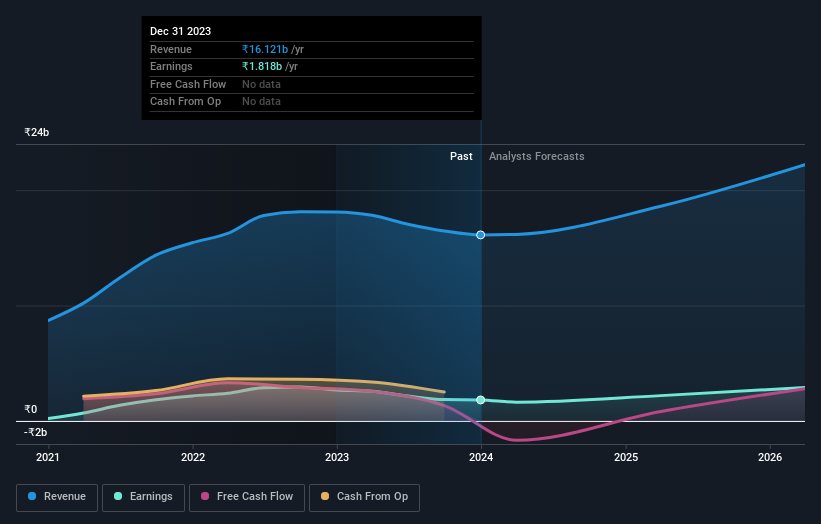Click the 2022 x-axis label
Screen dimensions: 821x524
coord(193,458)
